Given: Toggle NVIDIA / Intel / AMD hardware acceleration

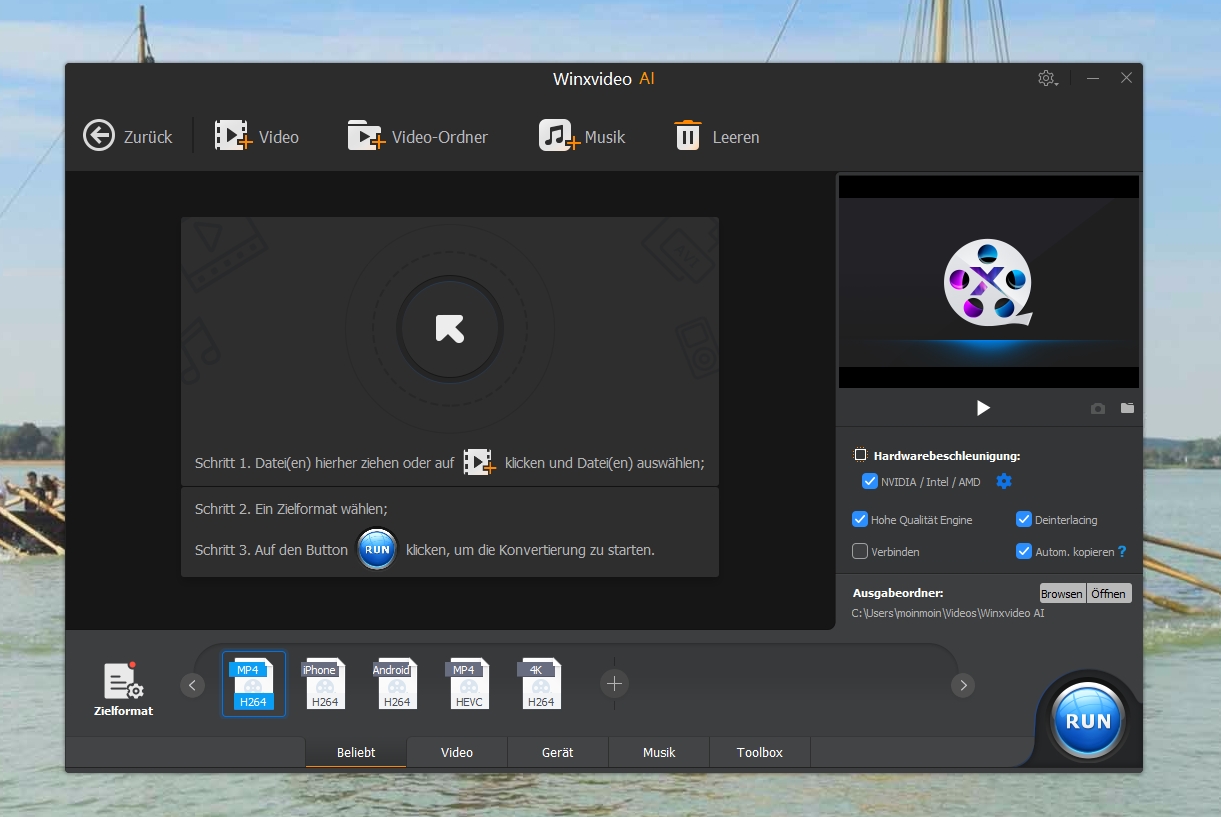Looking at the screenshot, I should click(869, 482).
